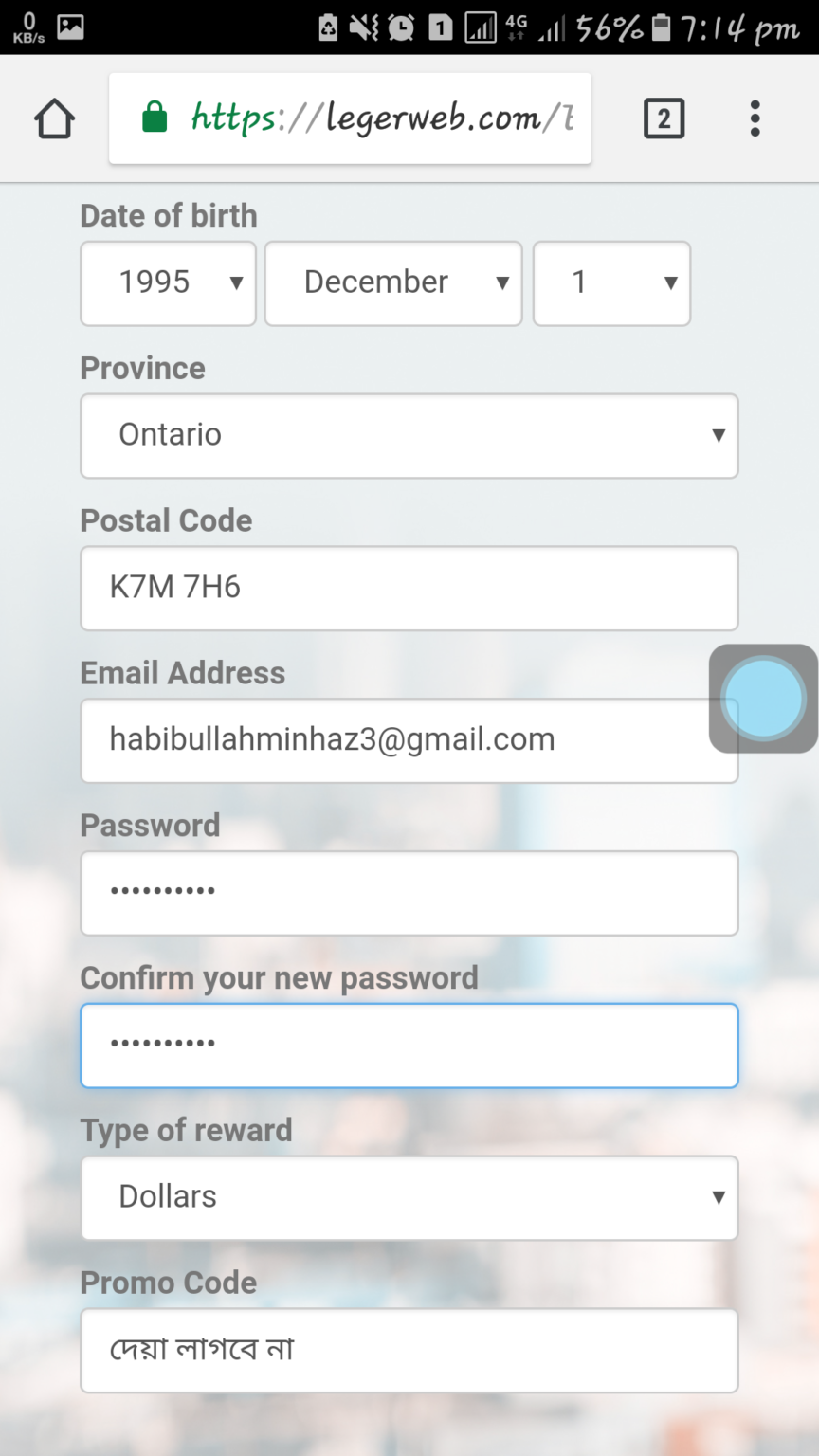Viewport: 819px width, 1456px height.
Task: Open the birth month dropdown showing December
Action: coord(392,282)
